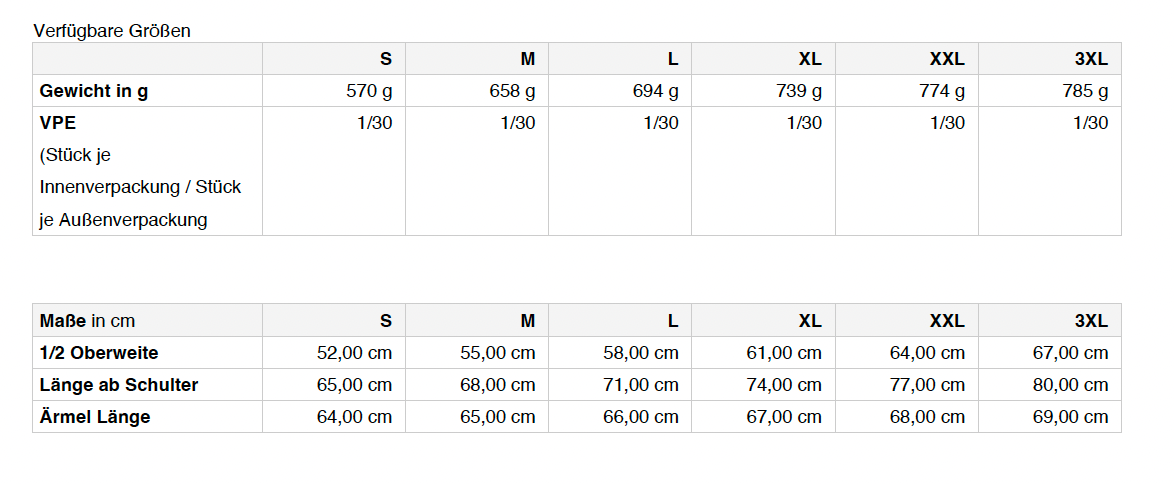Screen dimensions: 1174x484
Task: Click the "Verfügbare Größen" heading text
Action: coord(112,31)
